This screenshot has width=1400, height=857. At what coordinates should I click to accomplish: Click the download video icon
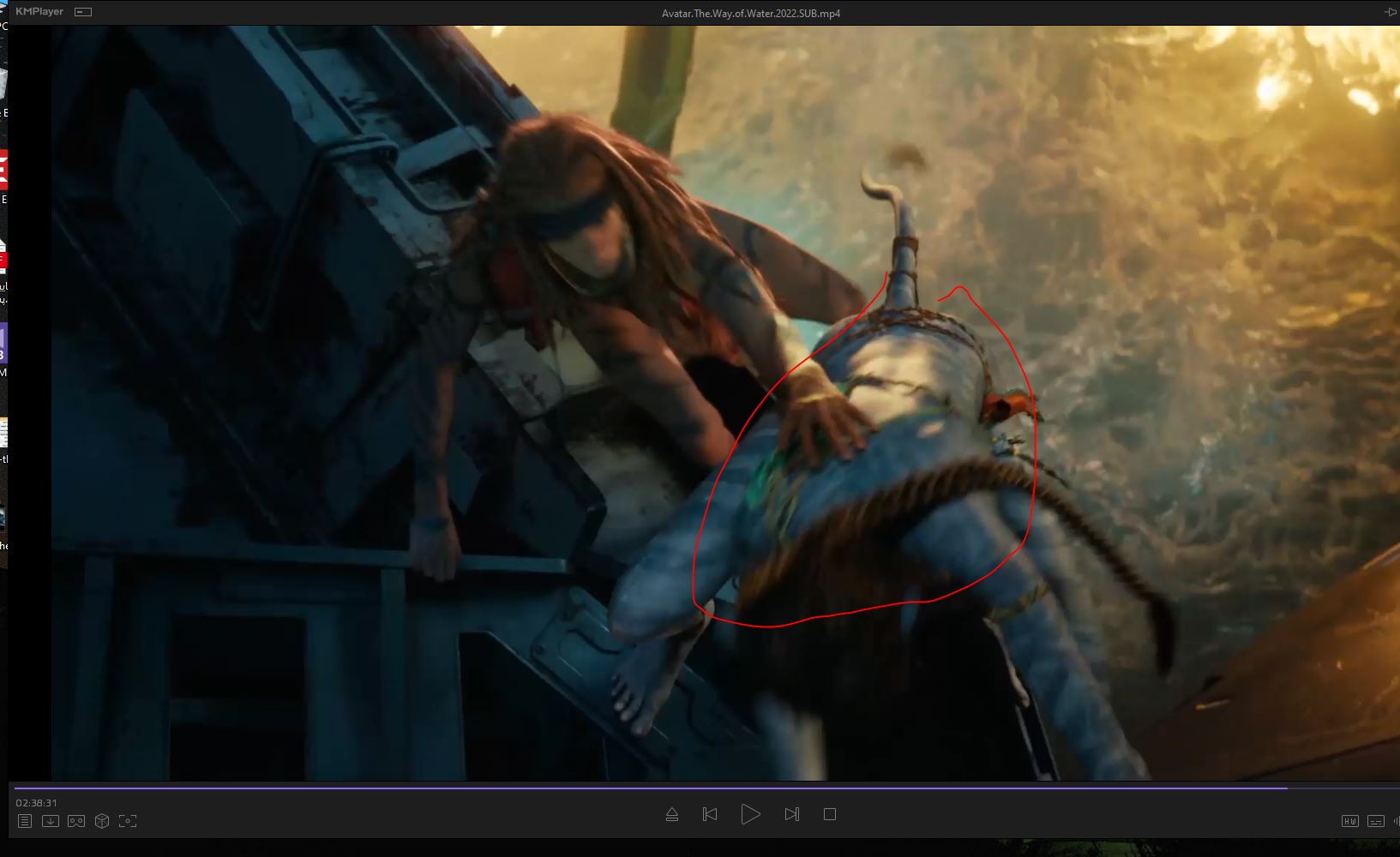[51, 821]
